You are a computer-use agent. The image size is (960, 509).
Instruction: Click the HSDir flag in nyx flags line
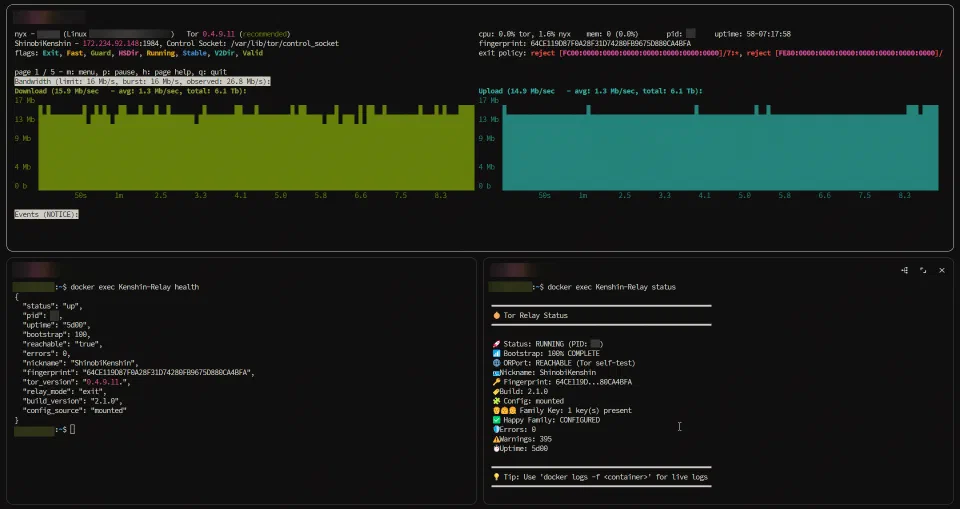[129, 53]
